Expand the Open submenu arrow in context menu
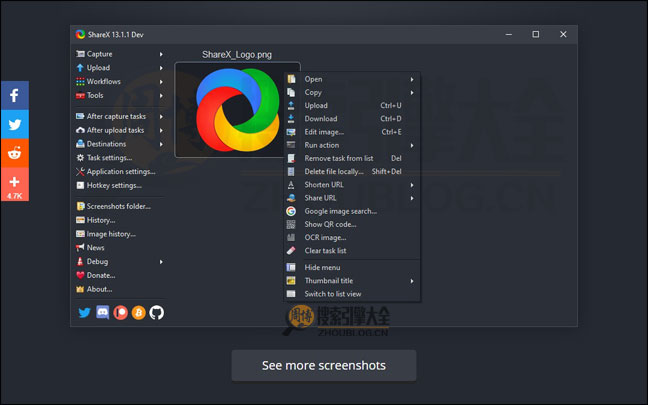The height and width of the screenshot is (405, 648). [x=412, y=79]
